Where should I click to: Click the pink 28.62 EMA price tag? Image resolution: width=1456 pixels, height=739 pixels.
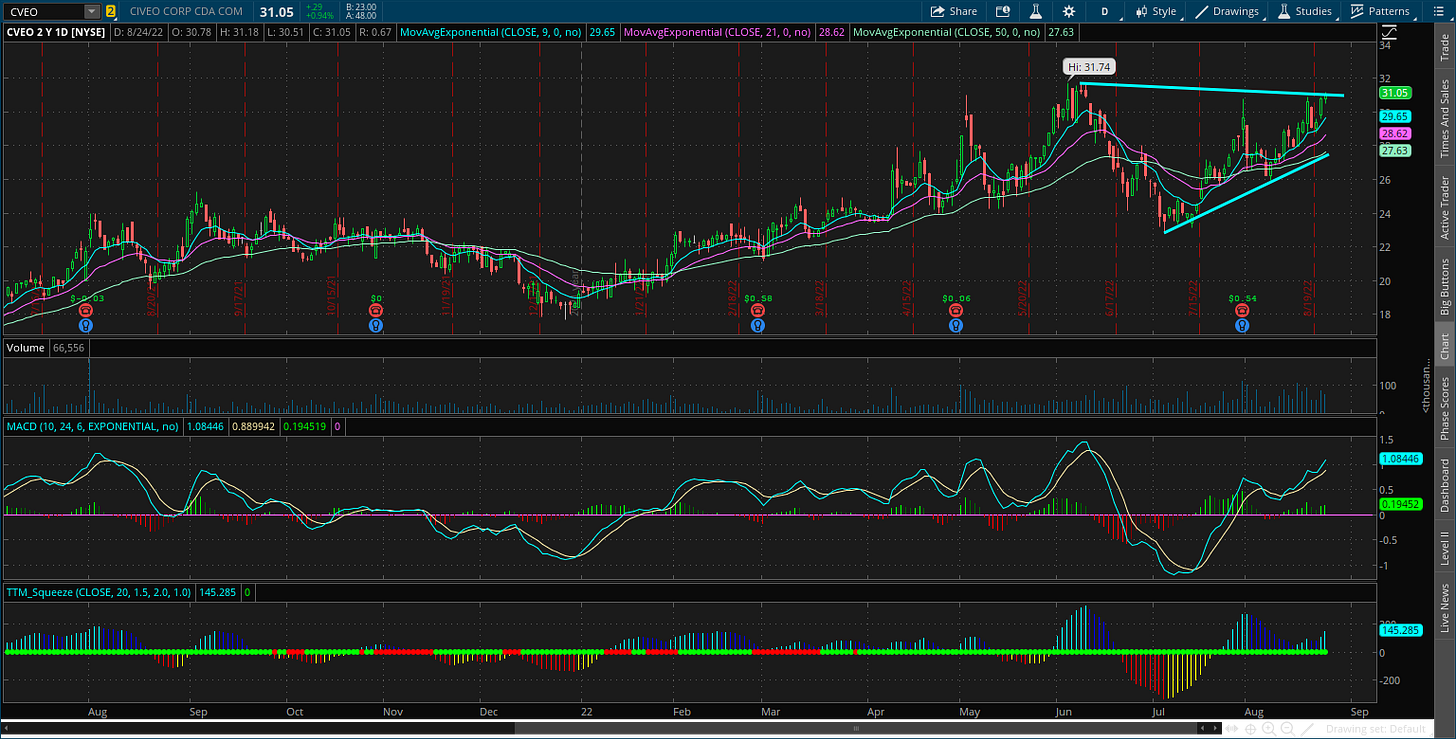(x=1394, y=133)
